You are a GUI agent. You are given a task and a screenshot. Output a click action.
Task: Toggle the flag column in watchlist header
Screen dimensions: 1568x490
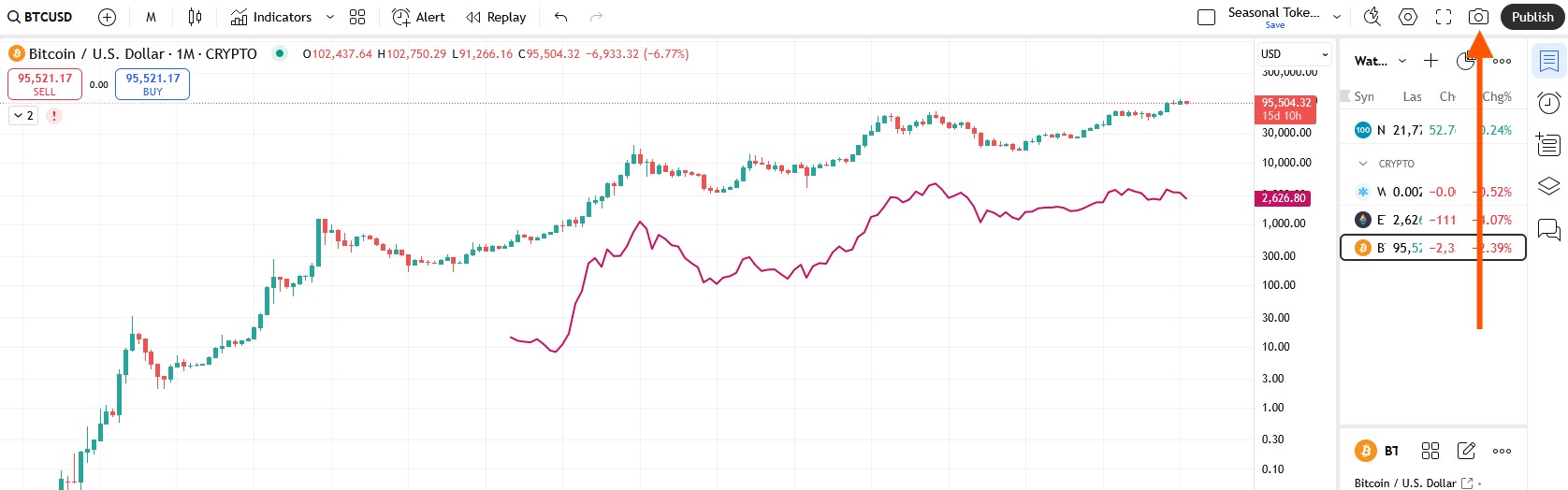pyautogui.click(x=1345, y=96)
